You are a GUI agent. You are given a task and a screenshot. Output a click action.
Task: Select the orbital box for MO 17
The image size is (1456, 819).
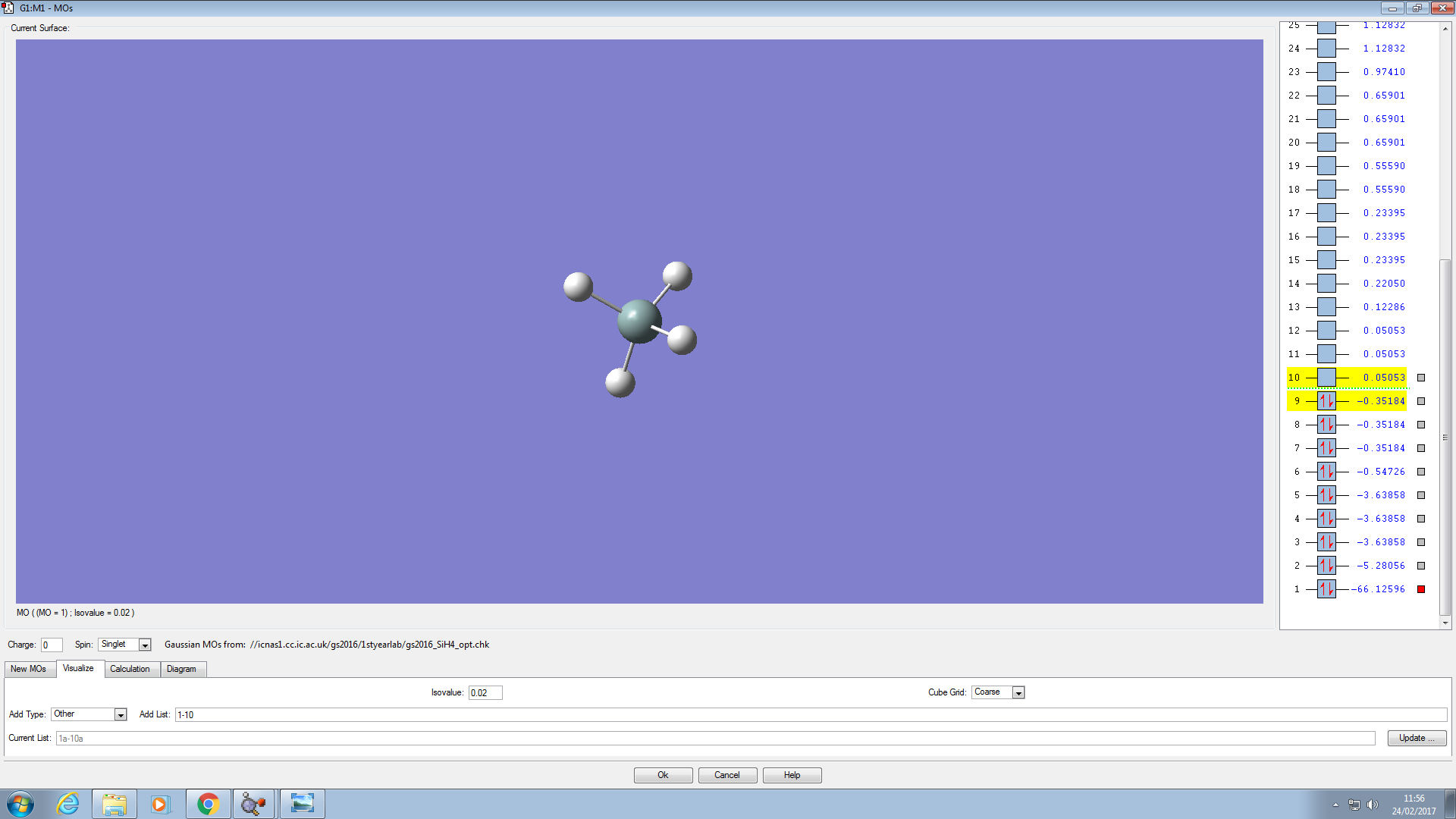pyautogui.click(x=1326, y=213)
